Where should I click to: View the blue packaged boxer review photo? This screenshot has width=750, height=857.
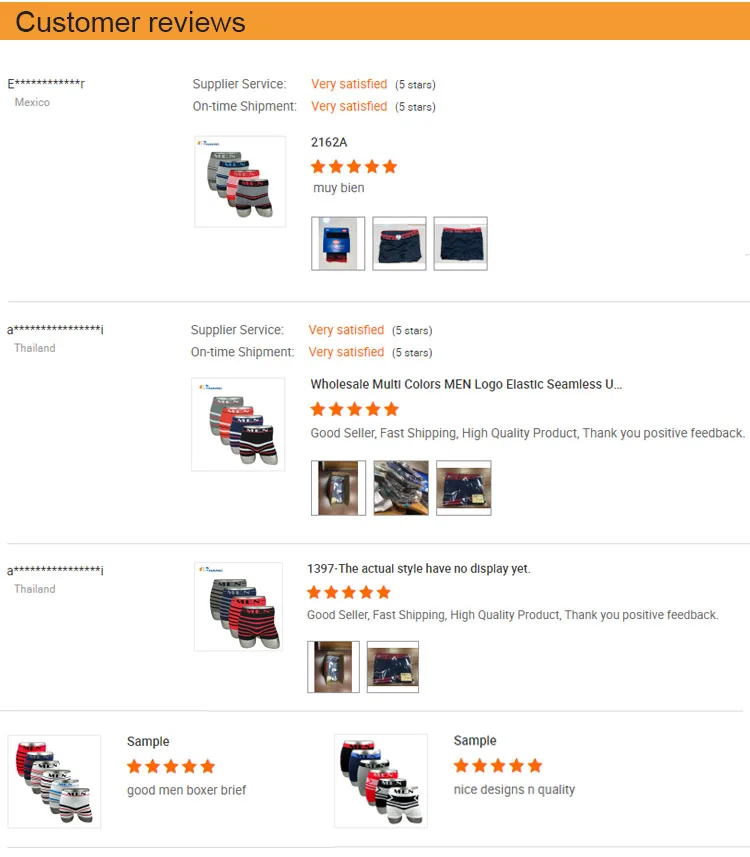coord(338,243)
